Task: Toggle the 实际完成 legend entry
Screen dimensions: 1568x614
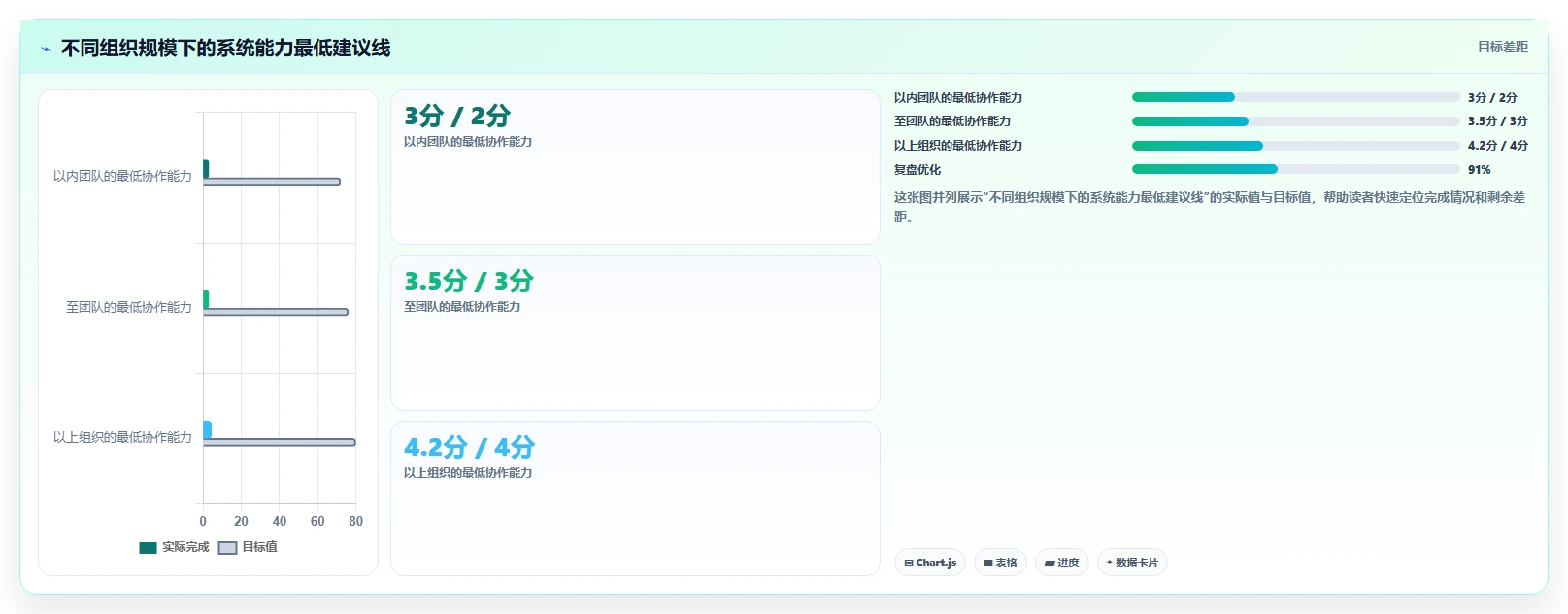Action: [x=174, y=547]
